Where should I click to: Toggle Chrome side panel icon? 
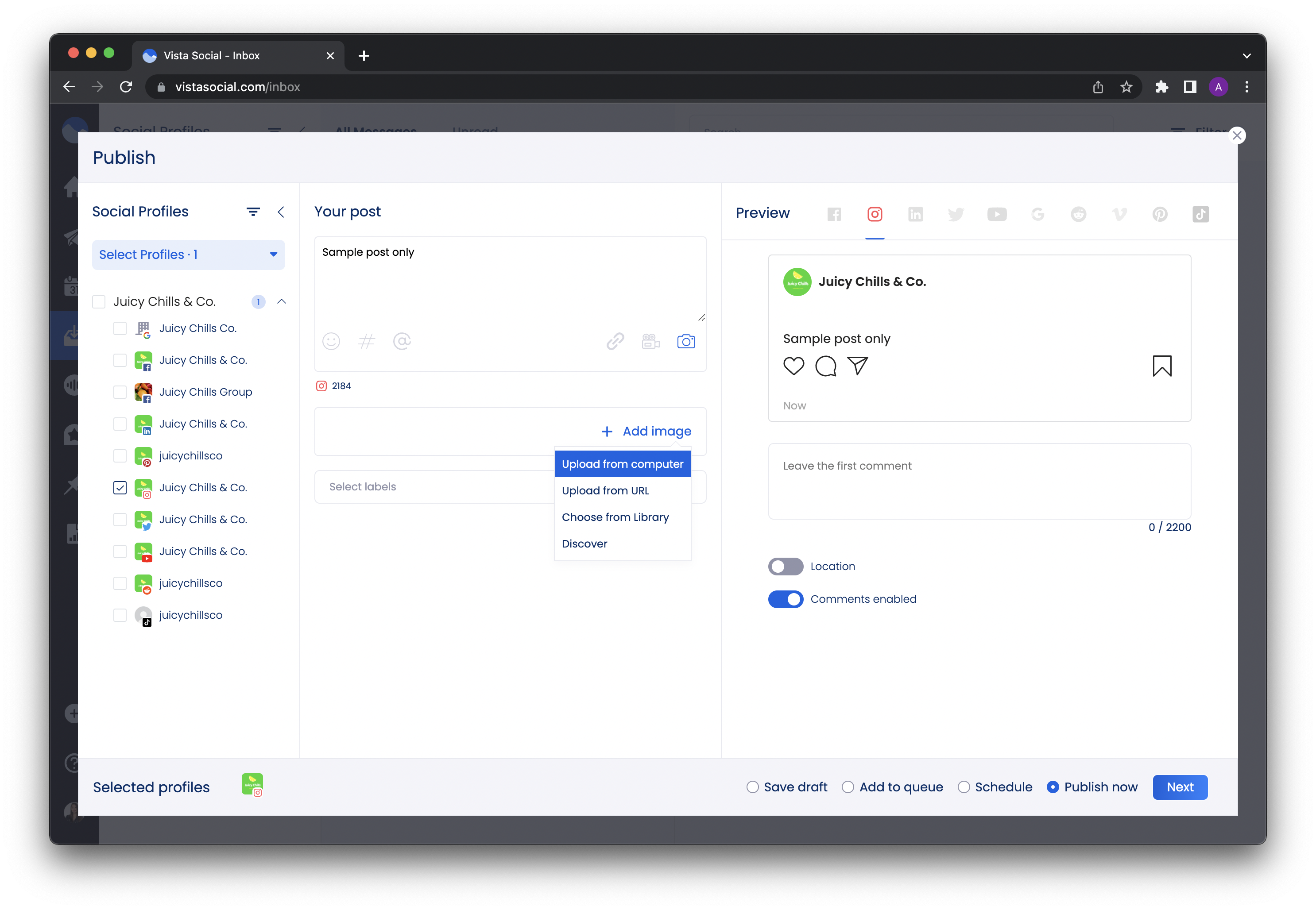(x=1189, y=87)
